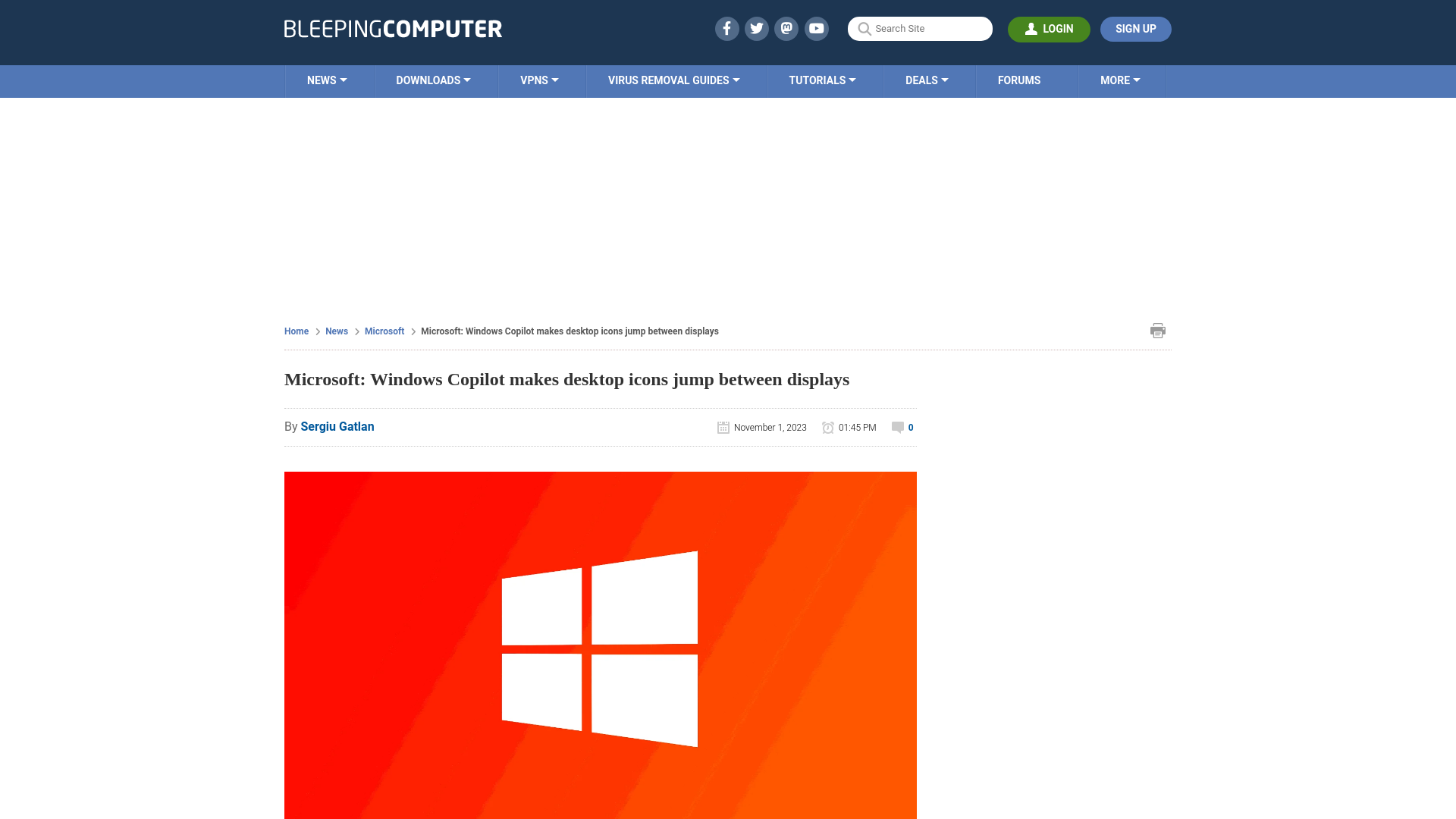The width and height of the screenshot is (1456, 819).
Task: Click the Mastodon social media icon
Action: point(787,28)
